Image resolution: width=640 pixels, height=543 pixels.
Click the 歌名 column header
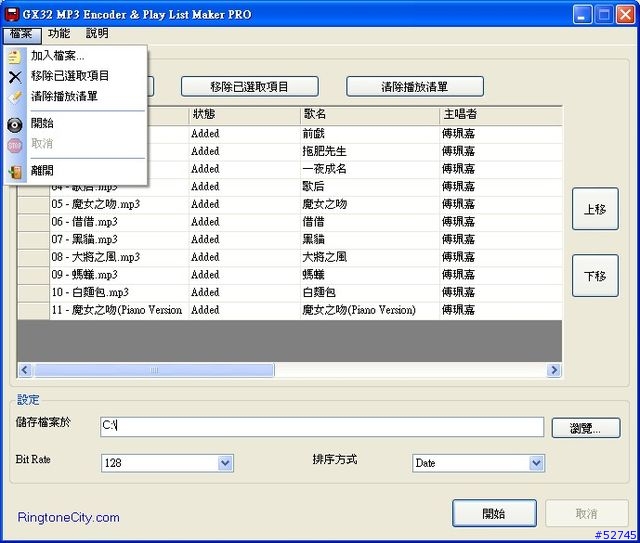369,114
